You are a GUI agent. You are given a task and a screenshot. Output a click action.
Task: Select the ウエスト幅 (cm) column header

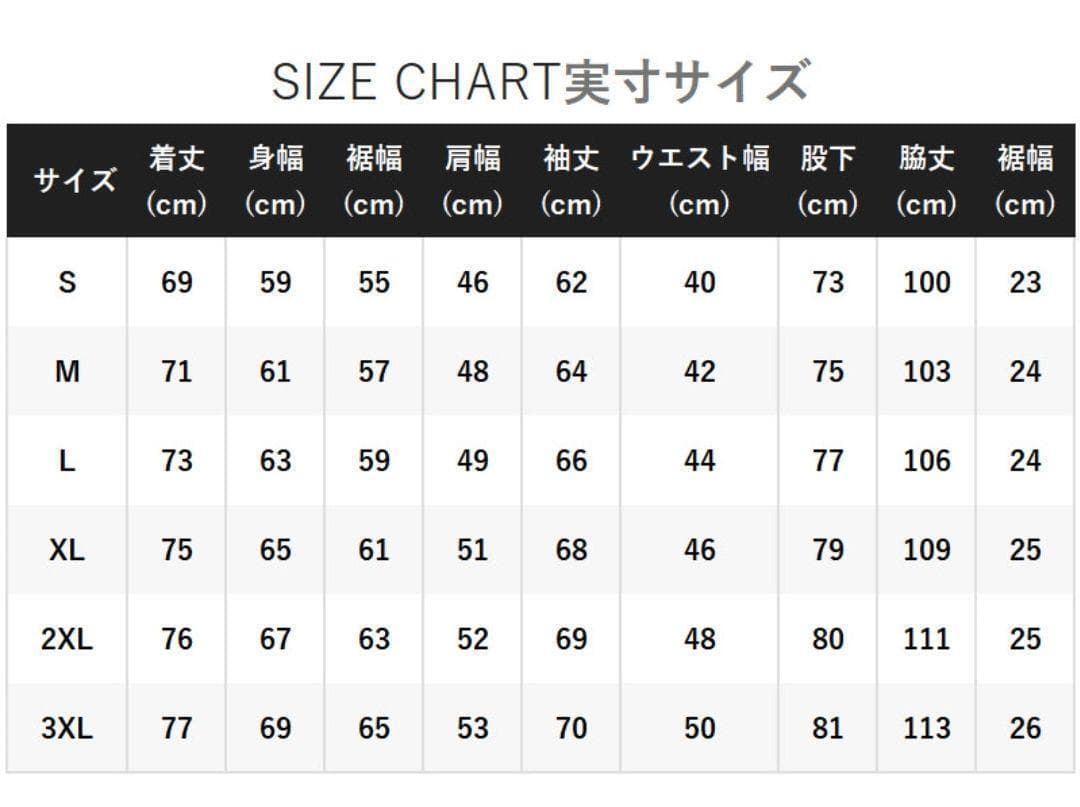tap(699, 181)
